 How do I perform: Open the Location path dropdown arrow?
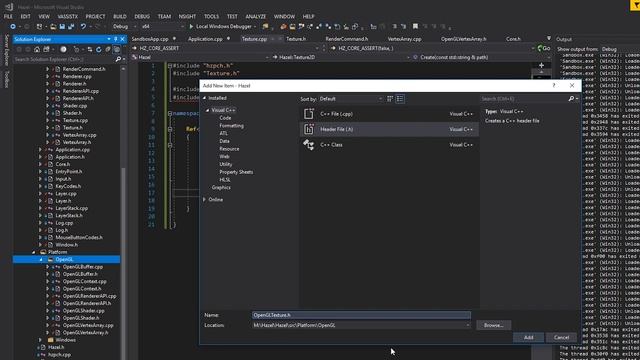pyautogui.click(x=467, y=325)
